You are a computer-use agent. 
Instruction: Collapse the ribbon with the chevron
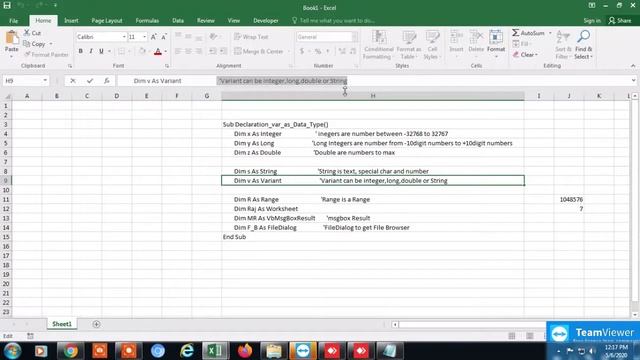click(633, 66)
